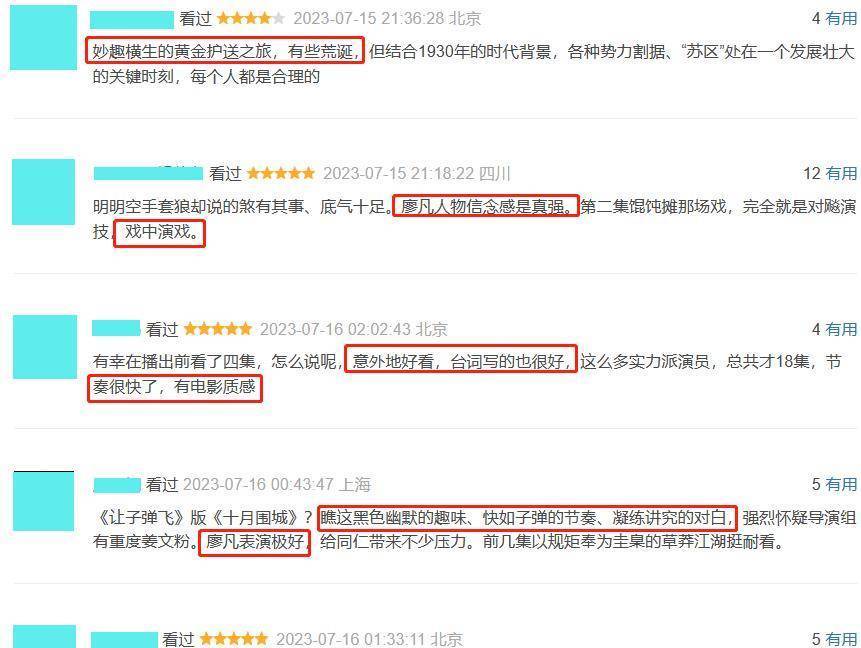861x648 pixels.
Task: Click the 4-star rating on the first review
Action: pyautogui.click(x=251, y=18)
